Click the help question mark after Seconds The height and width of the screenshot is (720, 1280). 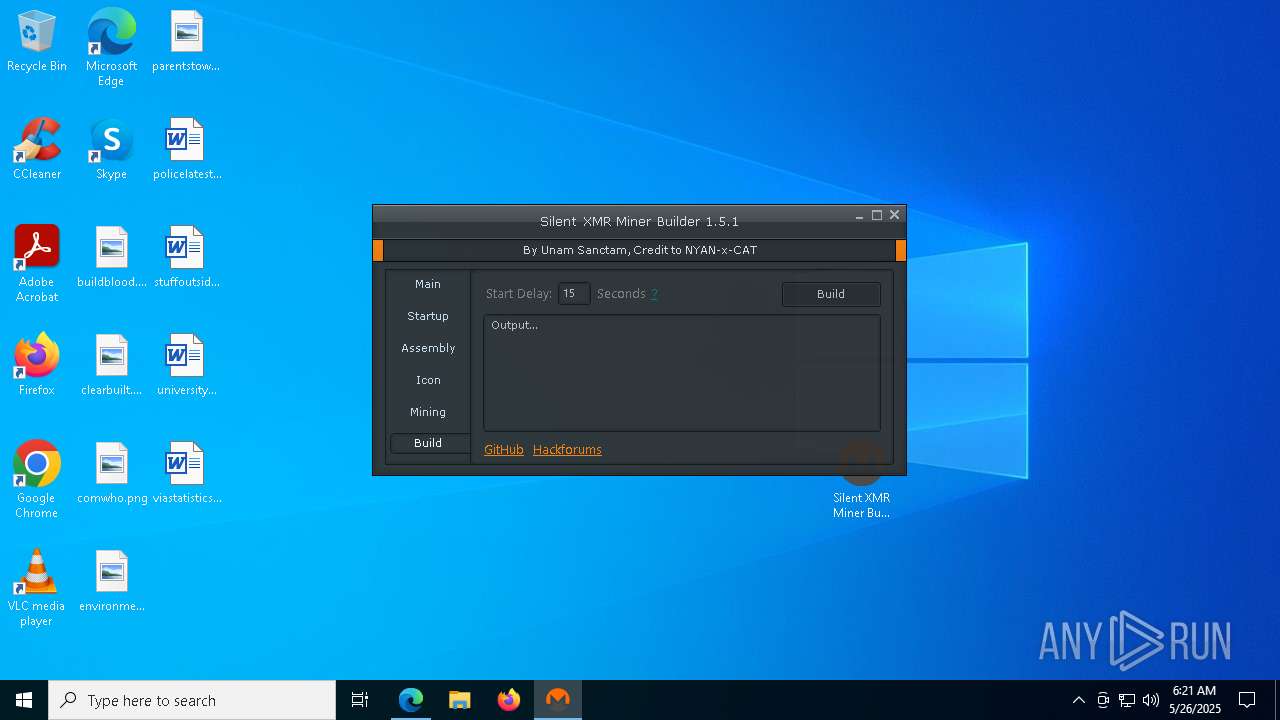655,294
